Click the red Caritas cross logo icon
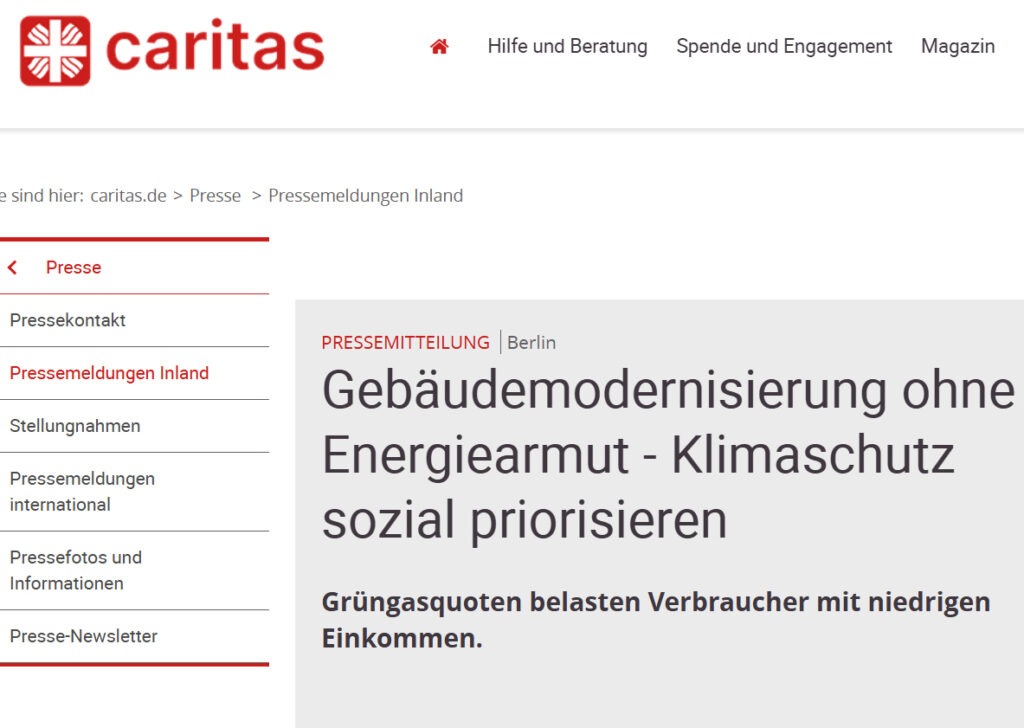1024x728 pixels. 55,50
